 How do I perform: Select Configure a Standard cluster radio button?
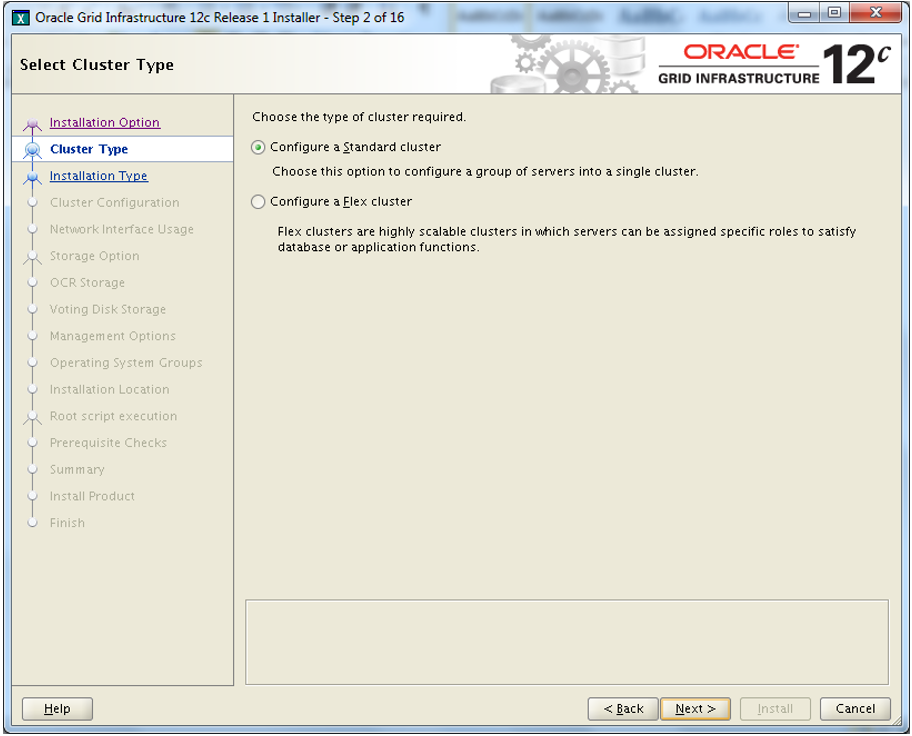[x=258, y=147]
